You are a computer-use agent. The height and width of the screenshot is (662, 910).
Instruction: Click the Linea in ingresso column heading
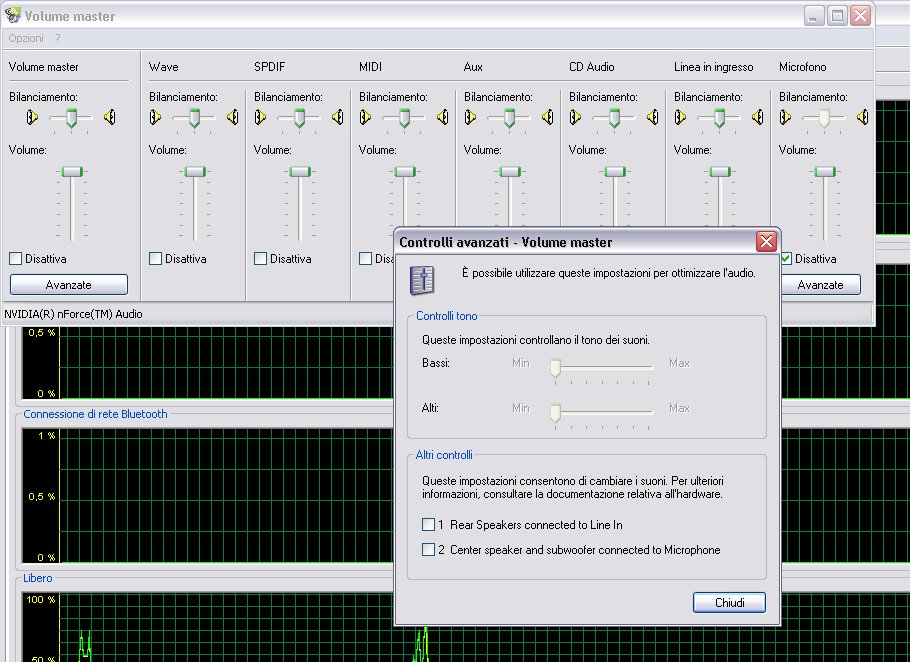pos(714,67)
